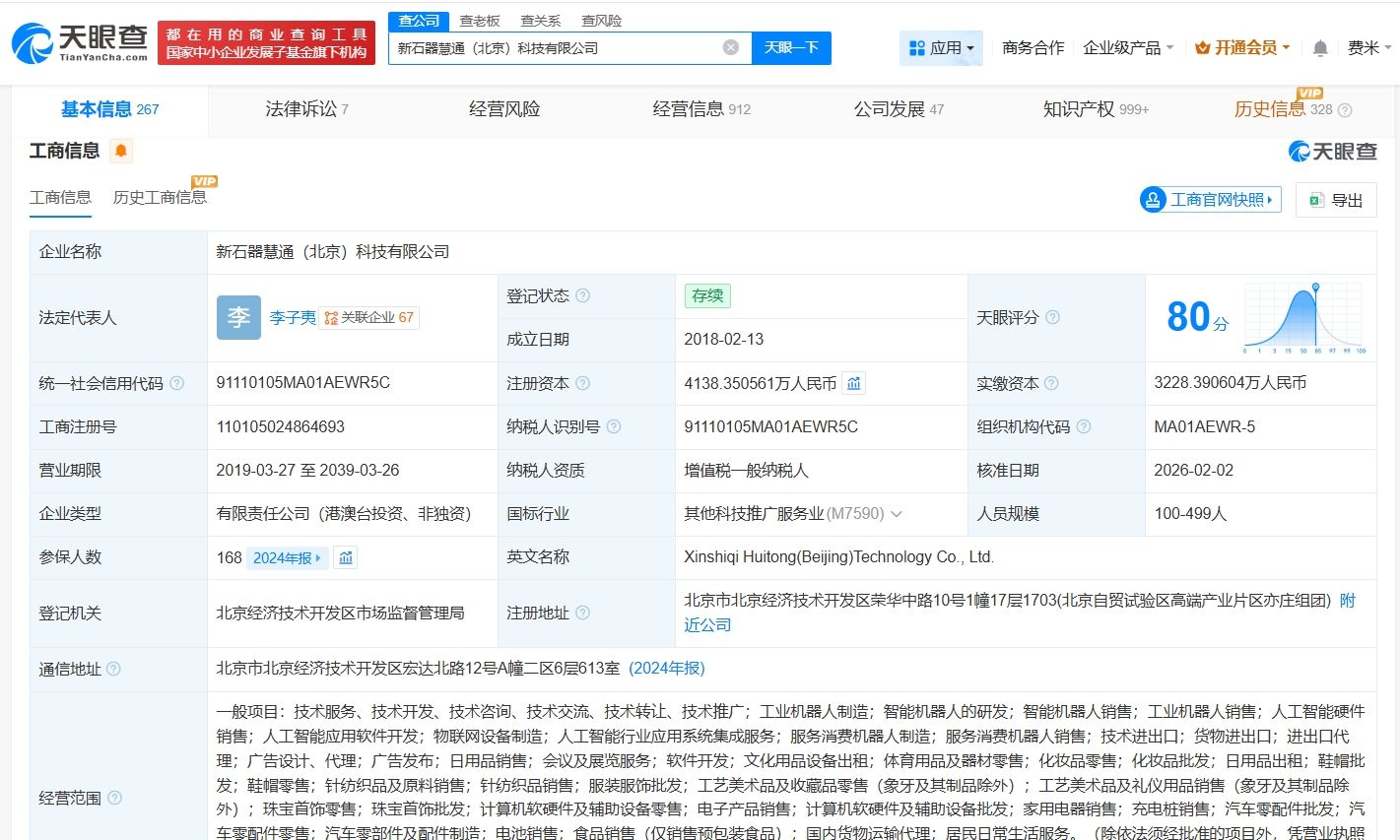Expand industry category 其他科技推广服务业 chevron
Viewport: 1400px width, 840px height.
point(896,514)
